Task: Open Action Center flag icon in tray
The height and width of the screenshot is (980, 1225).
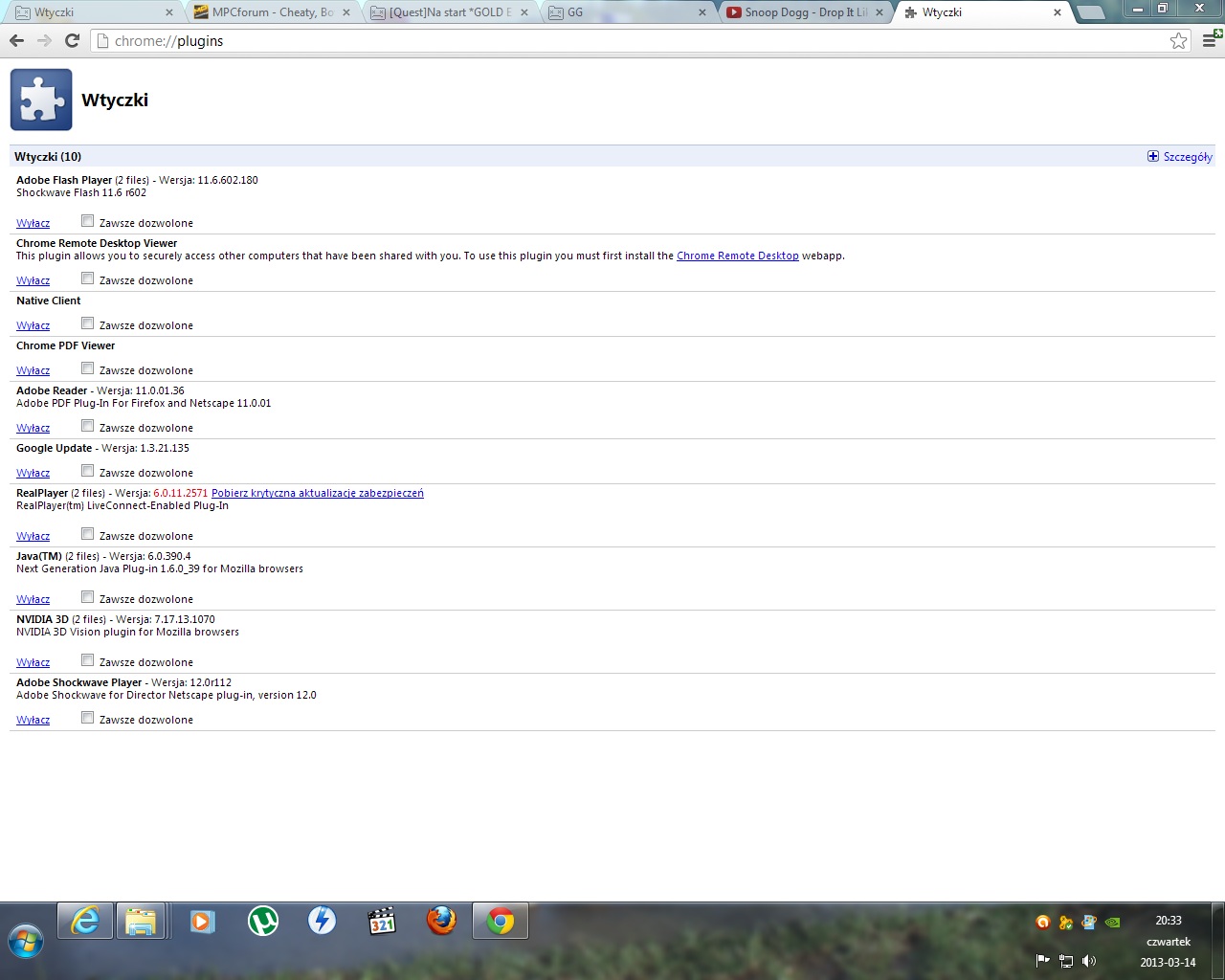Action: 1042,961
